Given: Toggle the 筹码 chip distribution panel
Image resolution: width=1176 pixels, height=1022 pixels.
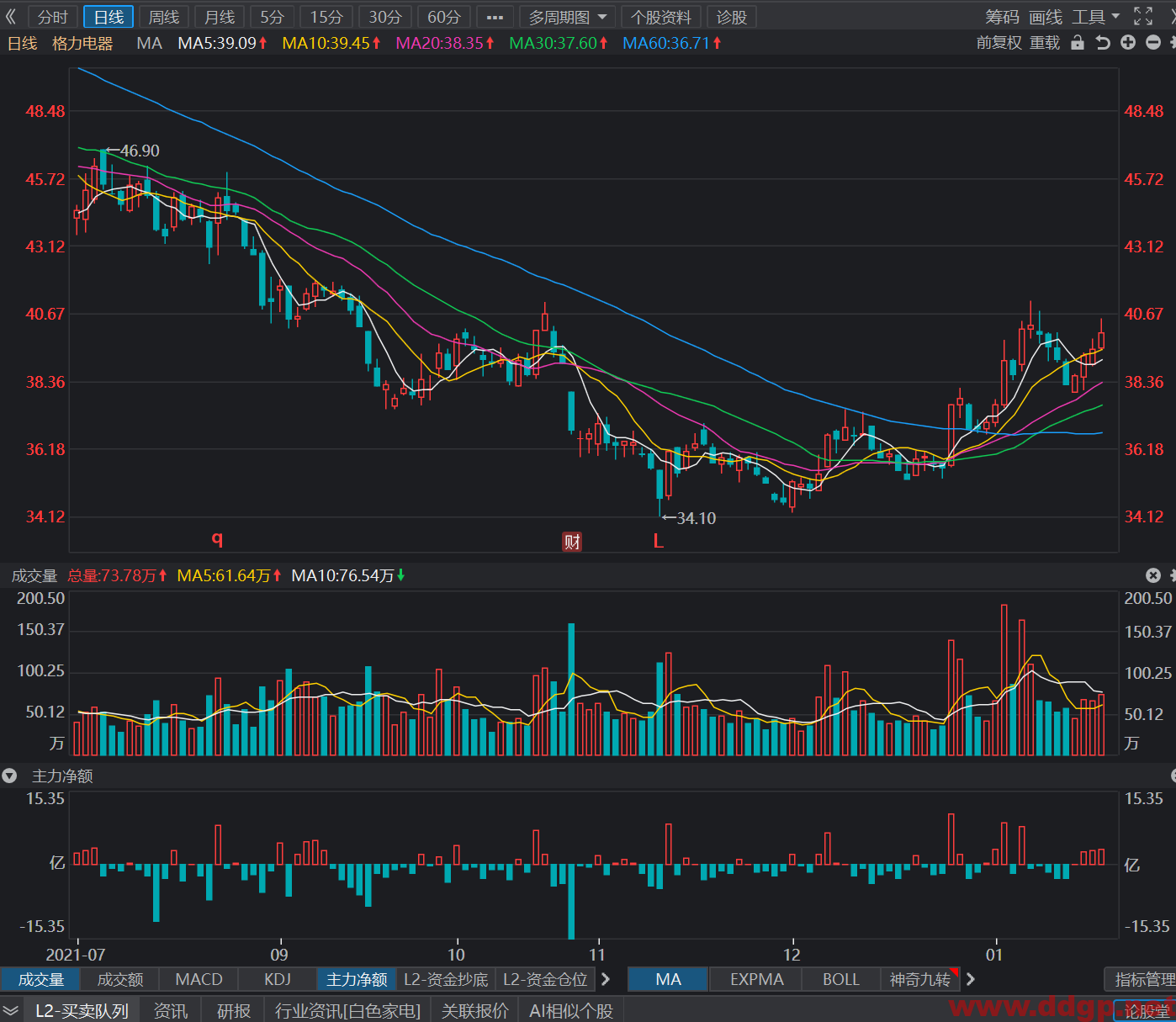Looking at the screenshot, I should point(1002,17).
